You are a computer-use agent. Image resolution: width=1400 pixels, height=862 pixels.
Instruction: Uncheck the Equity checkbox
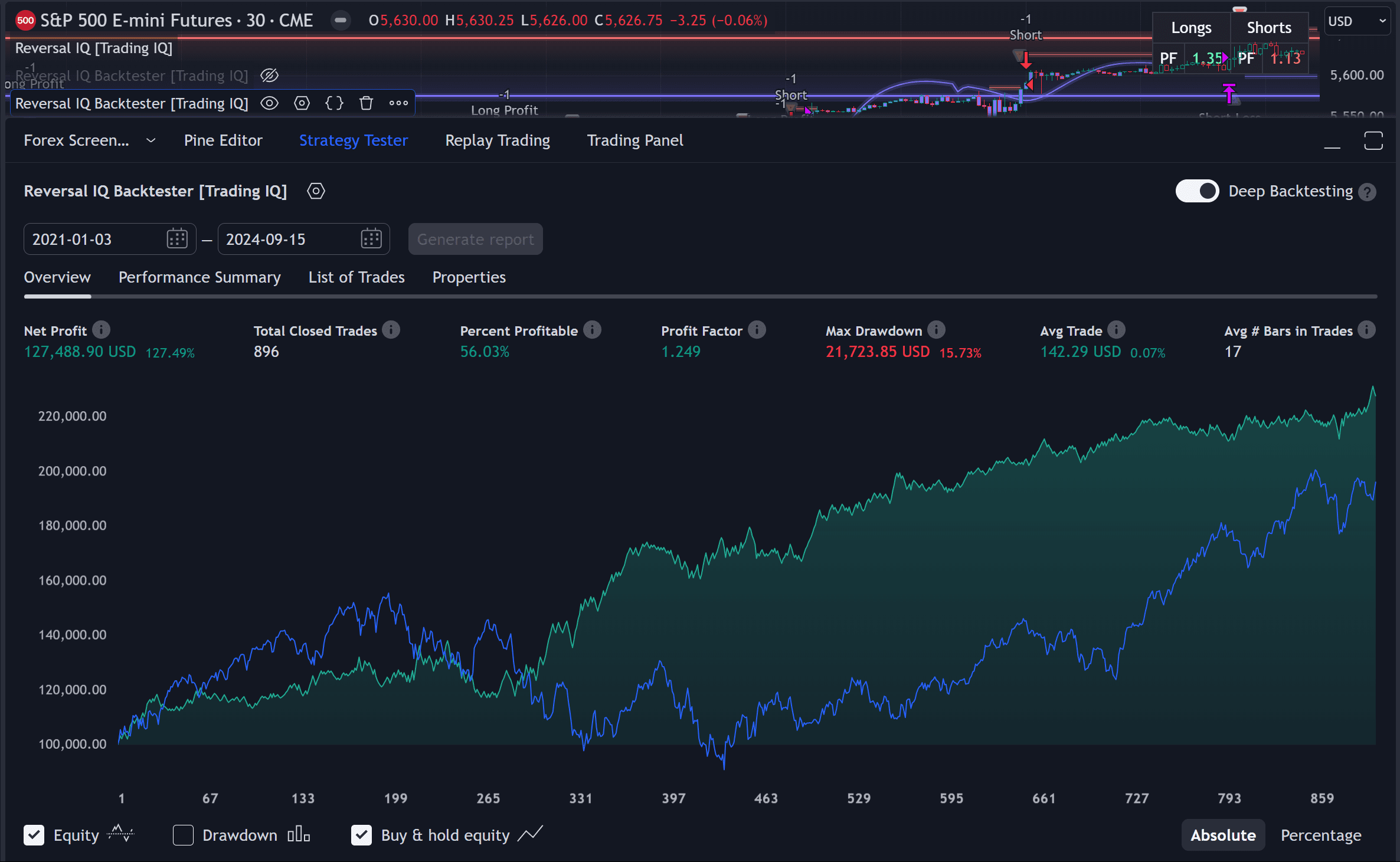coord(34,835)
